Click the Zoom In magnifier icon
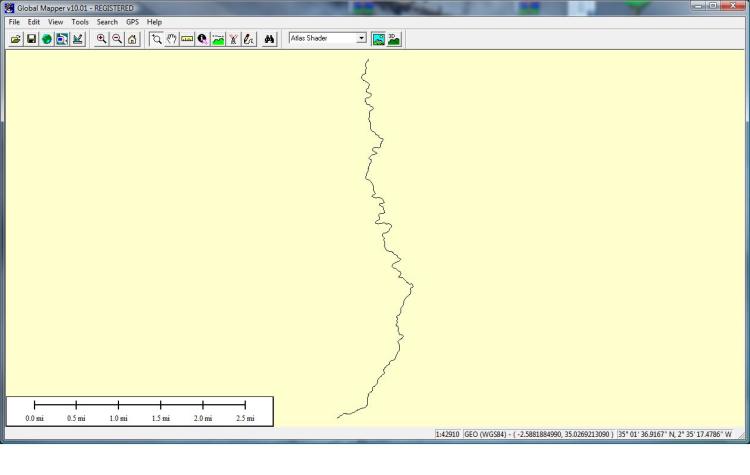Screen dimensions: 750x475 102,38
